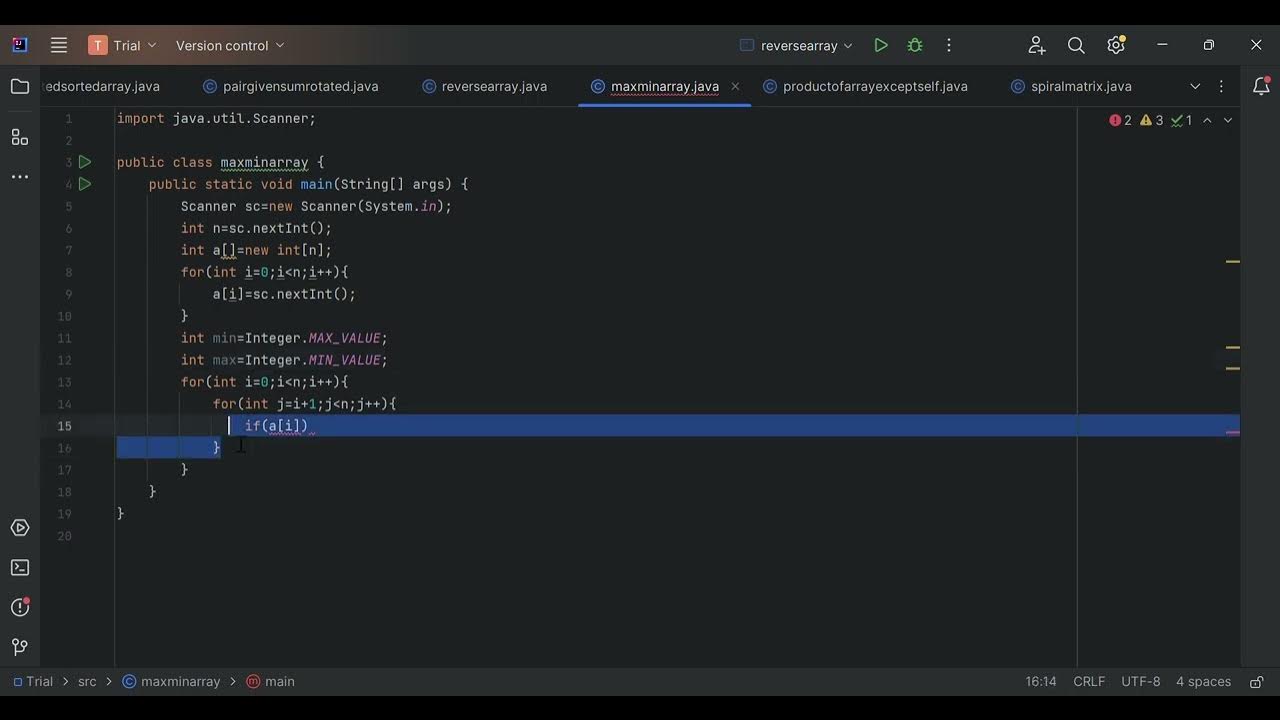Switch to productofarrayexceptself.java tab

(x=866, y=87)
